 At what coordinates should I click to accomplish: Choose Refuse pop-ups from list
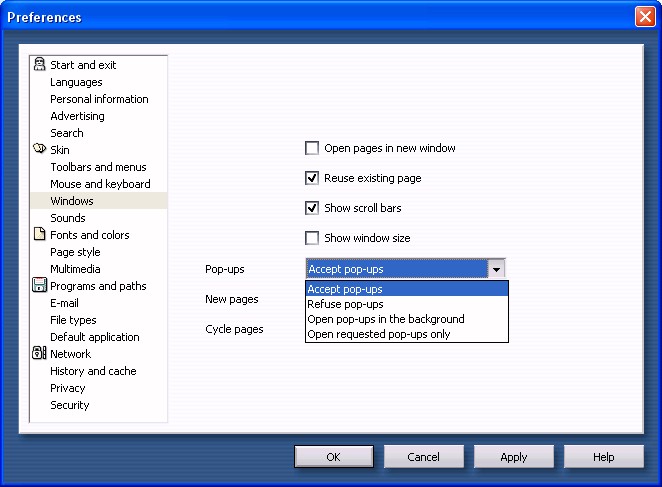346,304
